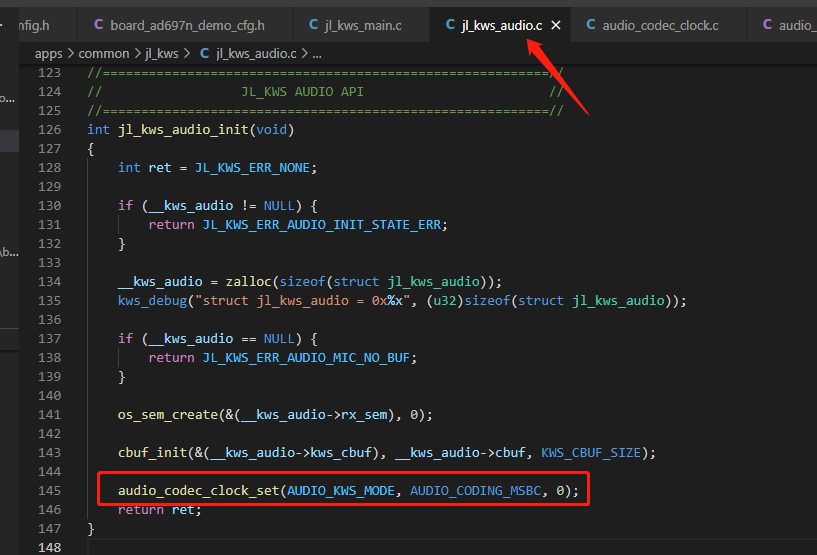Switch to board_ad697n_demo_cfg.h tab
Viewport: 817px width, 555px height.
point(187,25)
